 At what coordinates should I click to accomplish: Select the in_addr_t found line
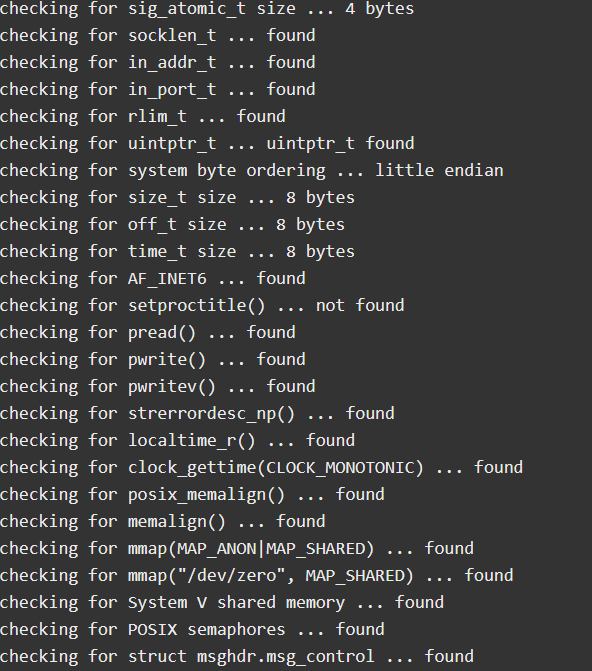(158, 62)
